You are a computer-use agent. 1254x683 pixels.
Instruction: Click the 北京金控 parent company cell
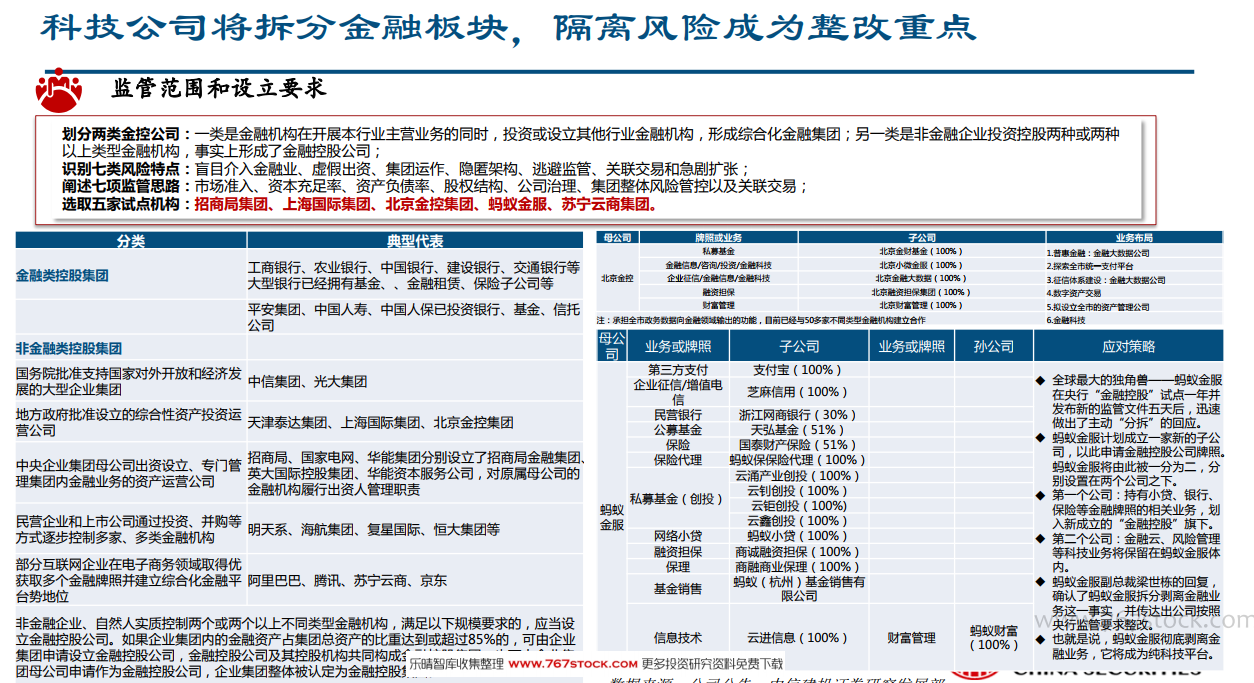[x=617, y=278]
